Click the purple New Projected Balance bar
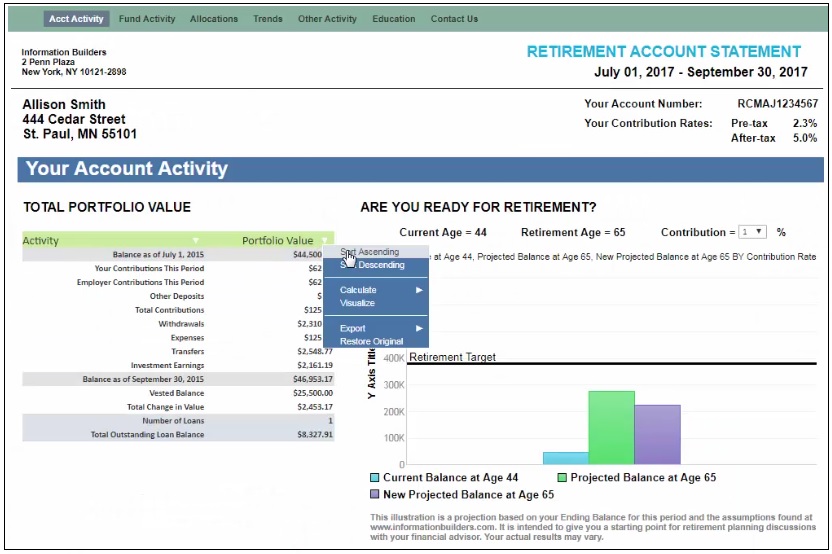 click(657, 435)
